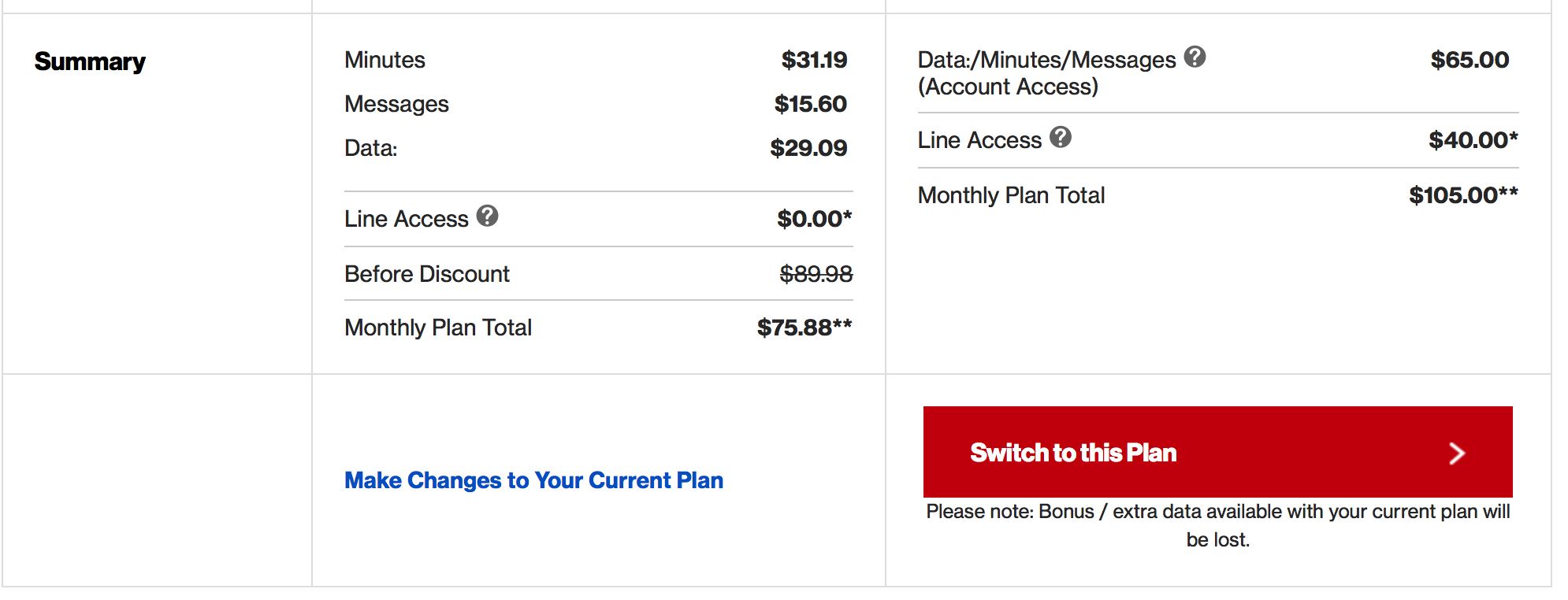Viewport: 1568px width, 600px height.
Task: Click the Data charge $29.09
Action: [808, 148]
